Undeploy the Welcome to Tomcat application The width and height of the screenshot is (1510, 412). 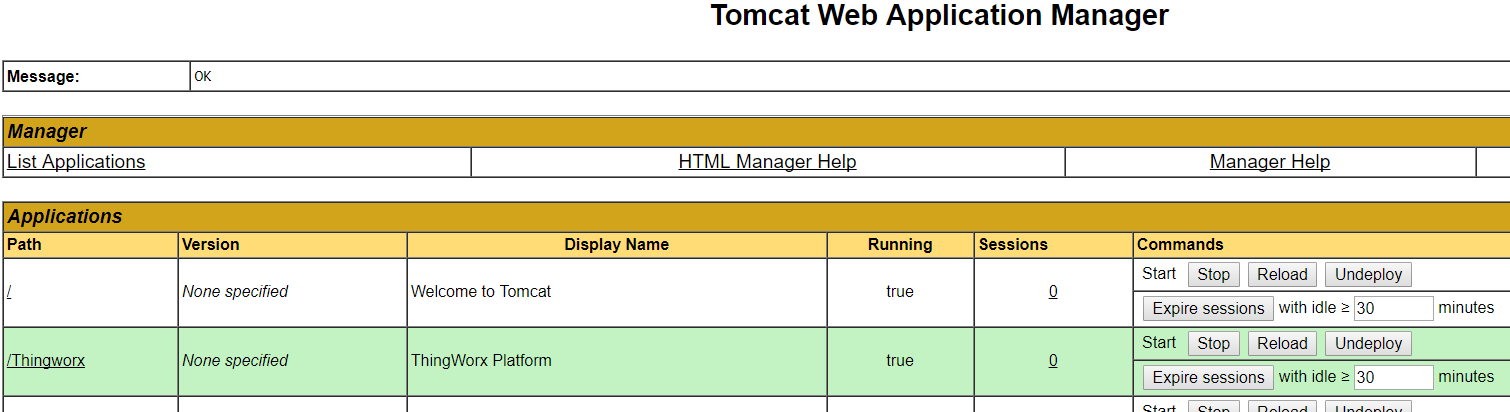click(1368, 274)
